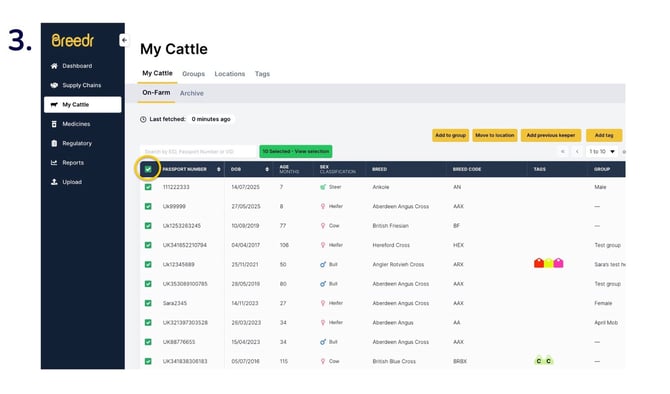
Task: Select the My Cattle top tab
Action: point(157,73)
